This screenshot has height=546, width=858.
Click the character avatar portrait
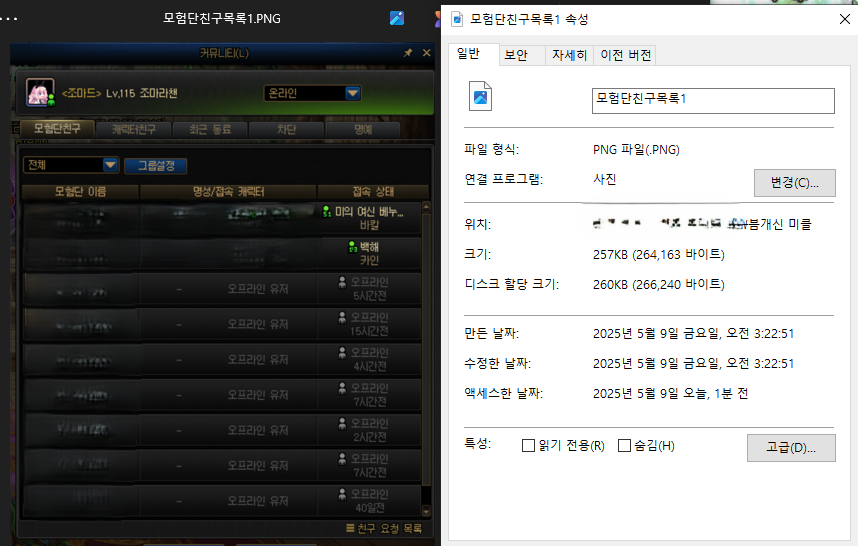(x=40, y=93)
